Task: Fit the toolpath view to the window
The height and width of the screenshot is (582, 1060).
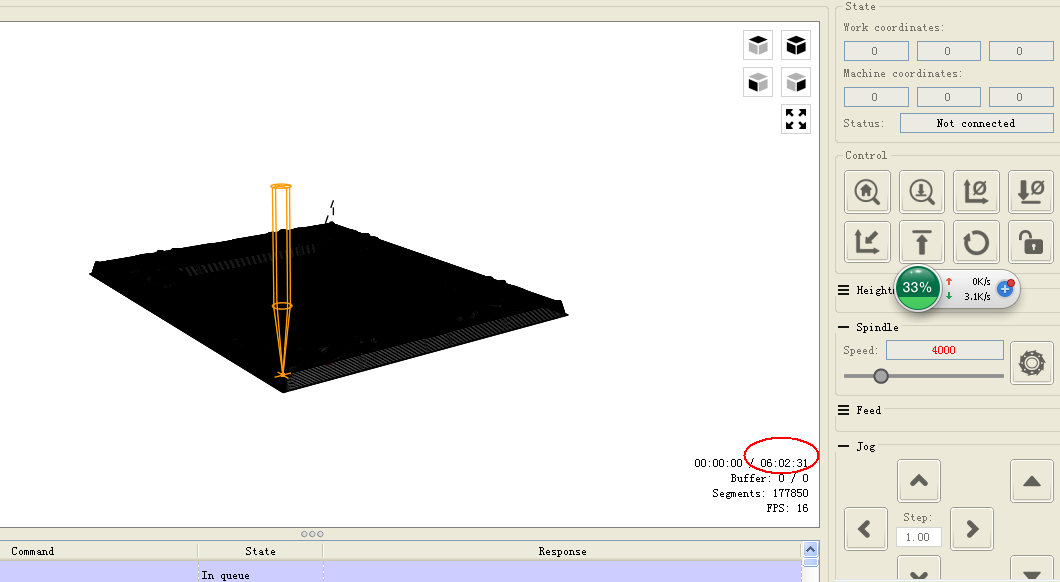Action: pyautogui.click(x=796, y=119)
